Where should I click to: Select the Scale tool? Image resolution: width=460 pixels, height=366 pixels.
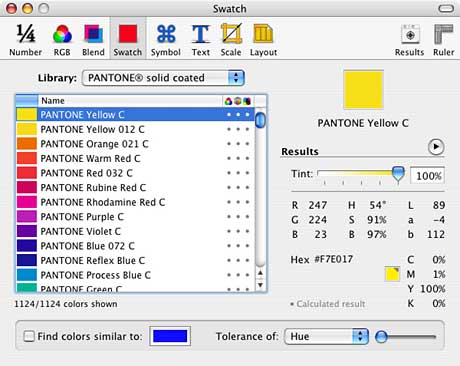coord(231,40)
